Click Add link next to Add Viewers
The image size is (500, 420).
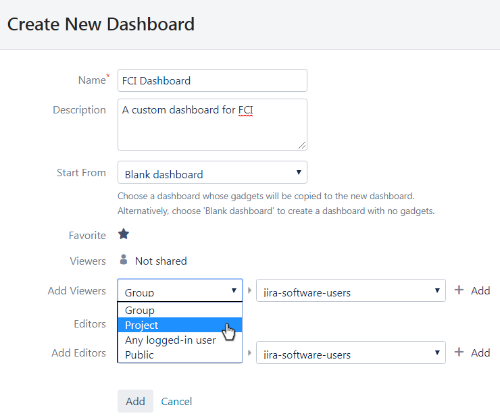coord(480,291)
